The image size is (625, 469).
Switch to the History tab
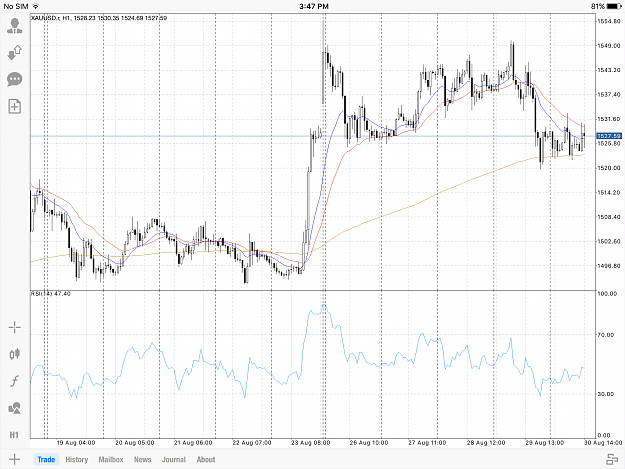click(x=77, y=459)
